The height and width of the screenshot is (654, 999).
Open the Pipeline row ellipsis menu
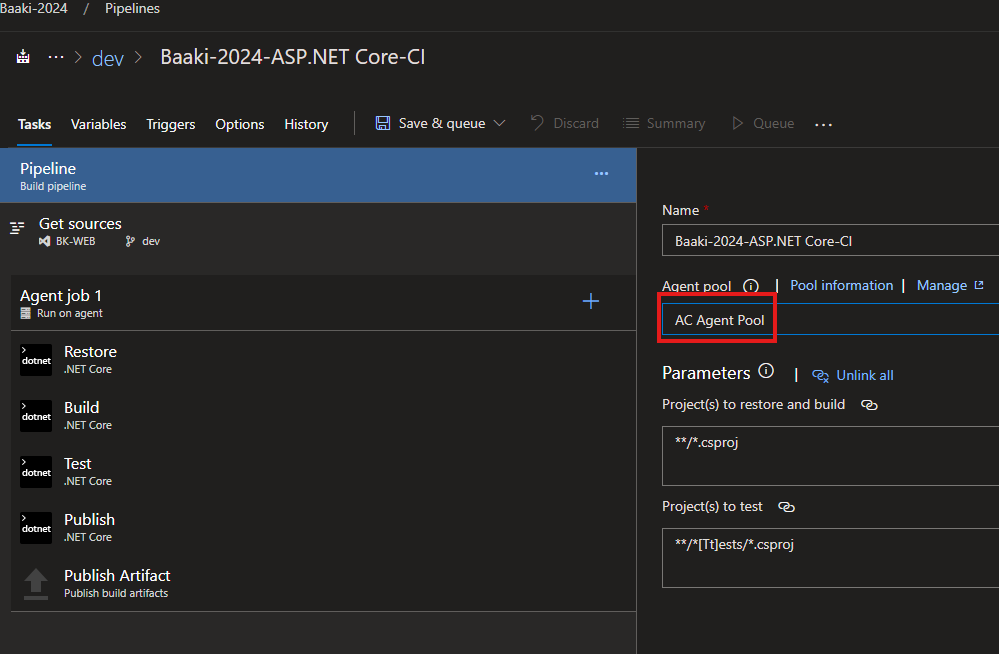coord(601,173)
